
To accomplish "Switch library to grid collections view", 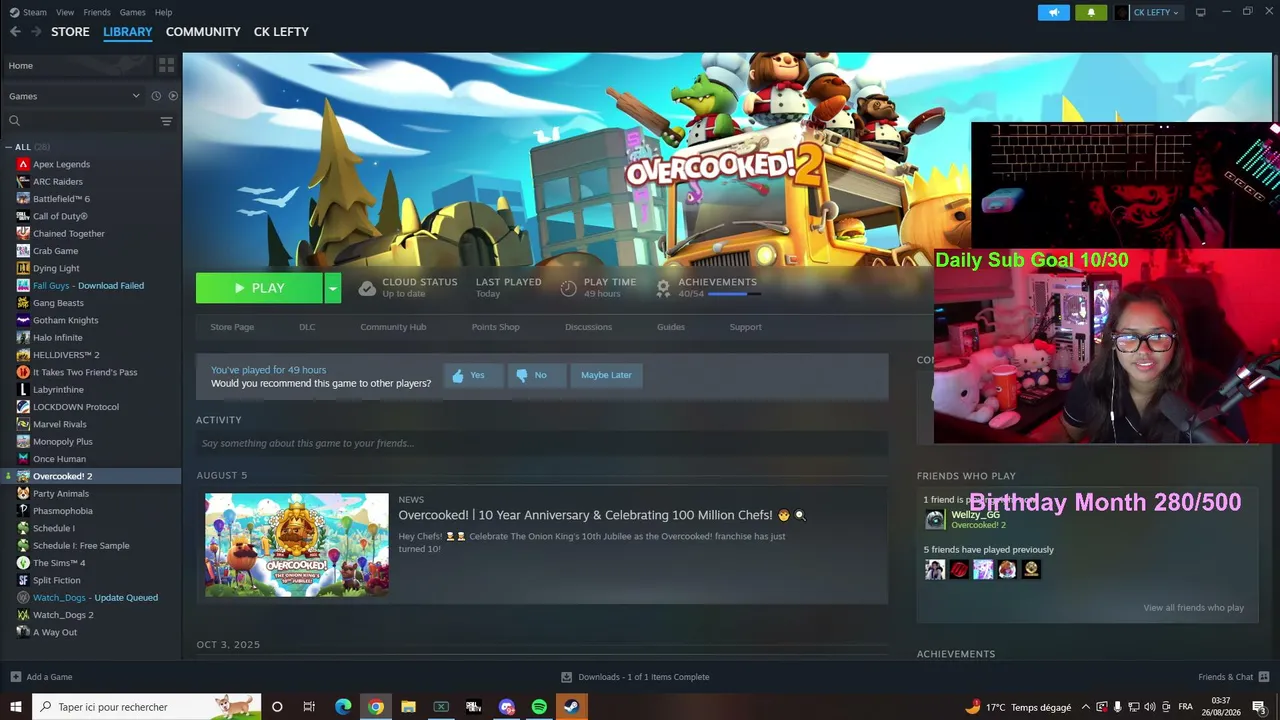I will (166, 65).
